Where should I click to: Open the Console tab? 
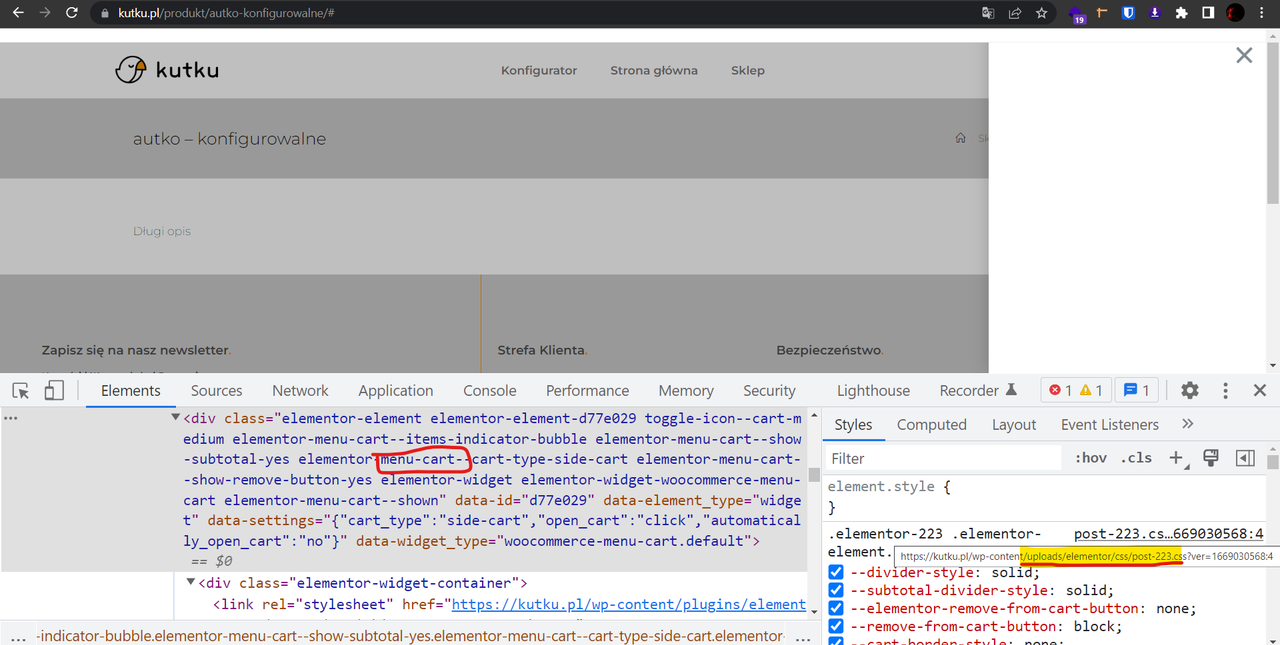(490, 390)
